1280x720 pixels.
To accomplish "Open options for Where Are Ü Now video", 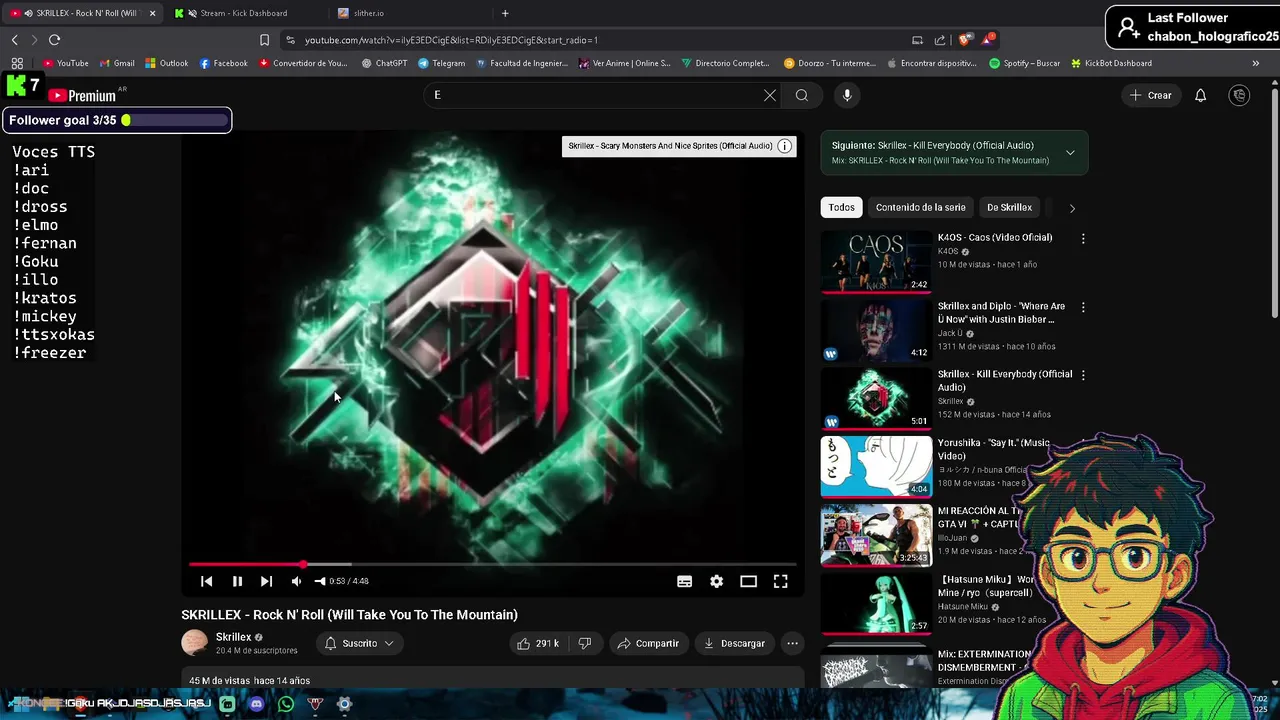I will point(1082,307).
